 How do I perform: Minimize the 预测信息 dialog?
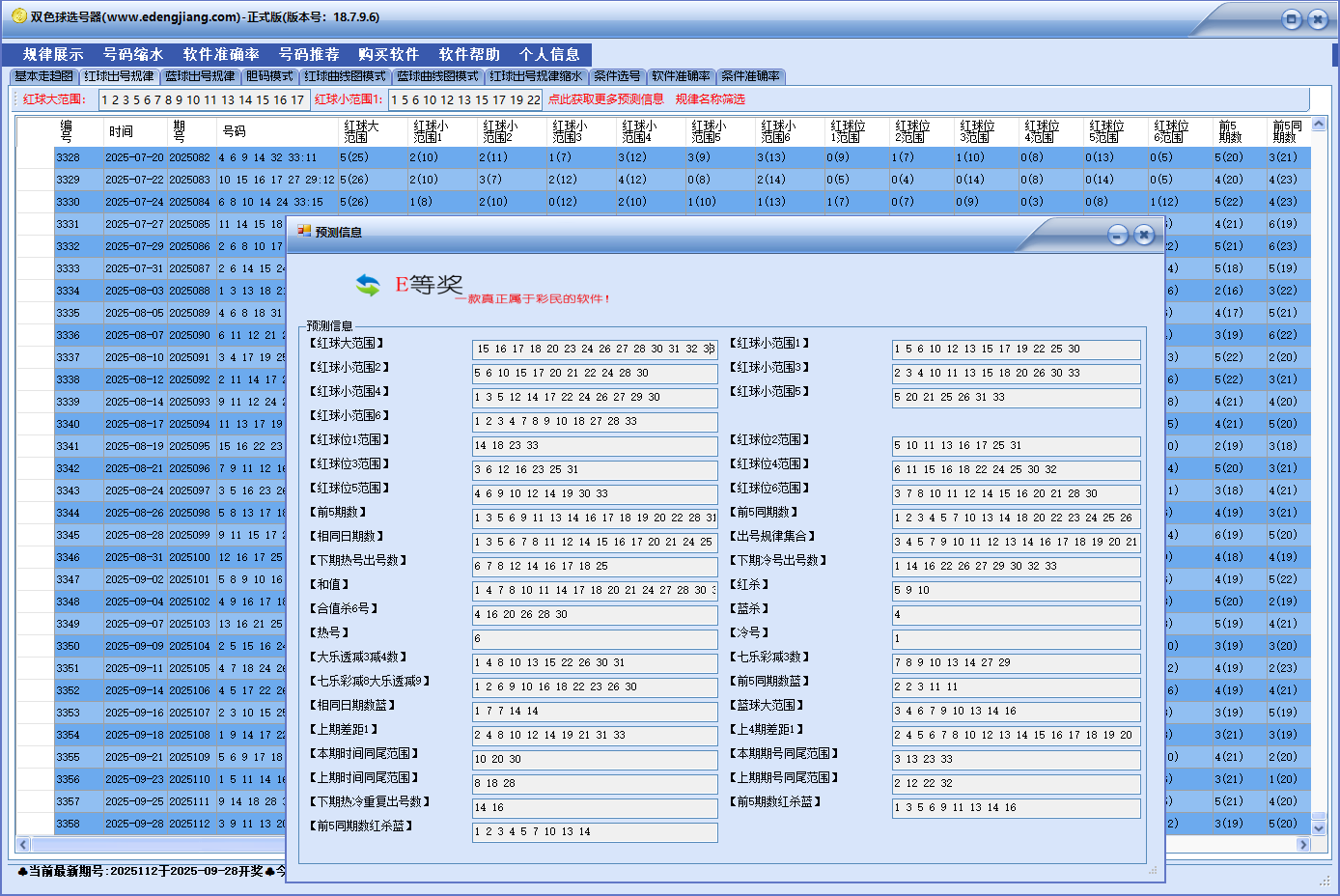coord(1118,235)
